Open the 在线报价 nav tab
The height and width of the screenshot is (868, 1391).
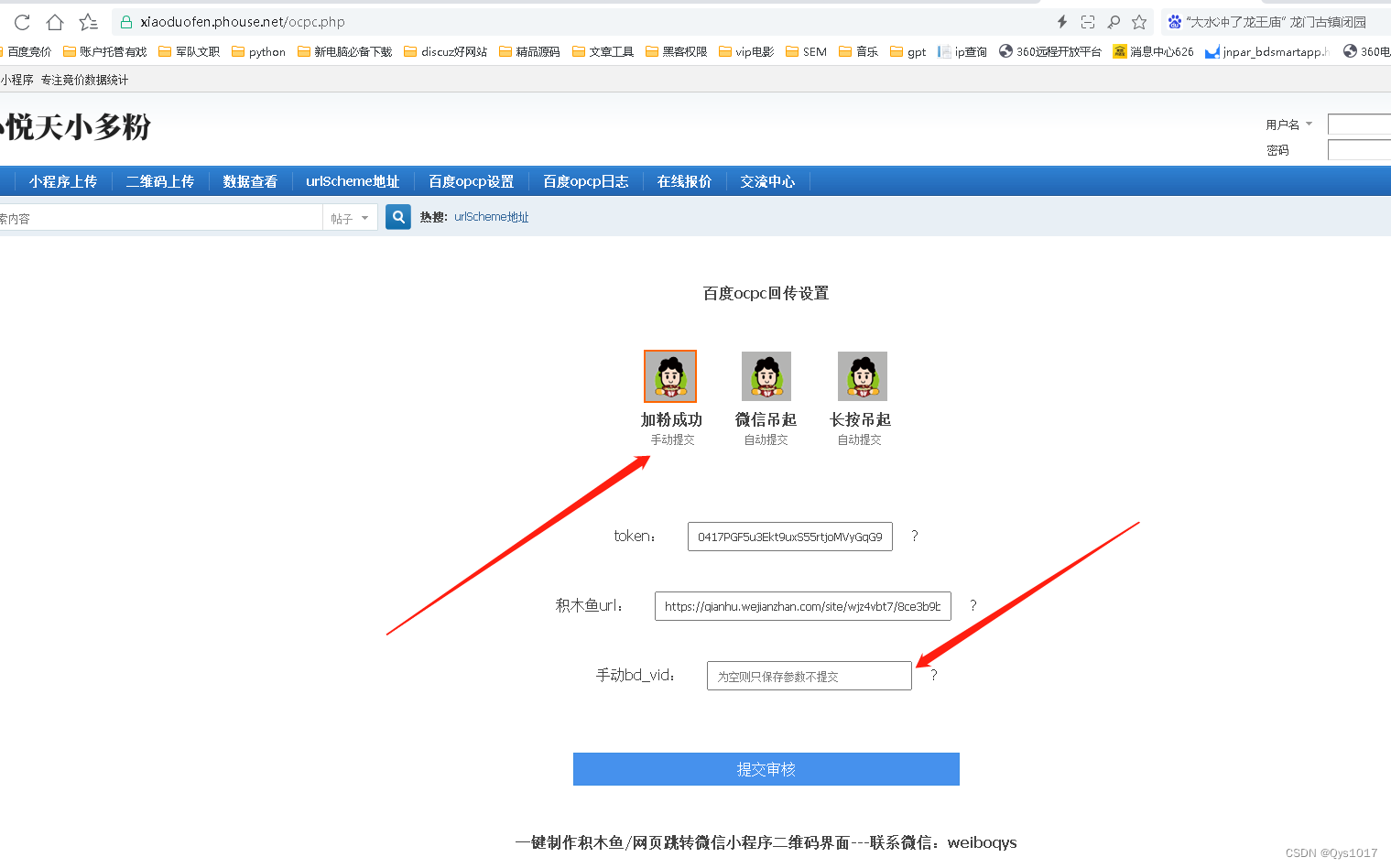684,181
